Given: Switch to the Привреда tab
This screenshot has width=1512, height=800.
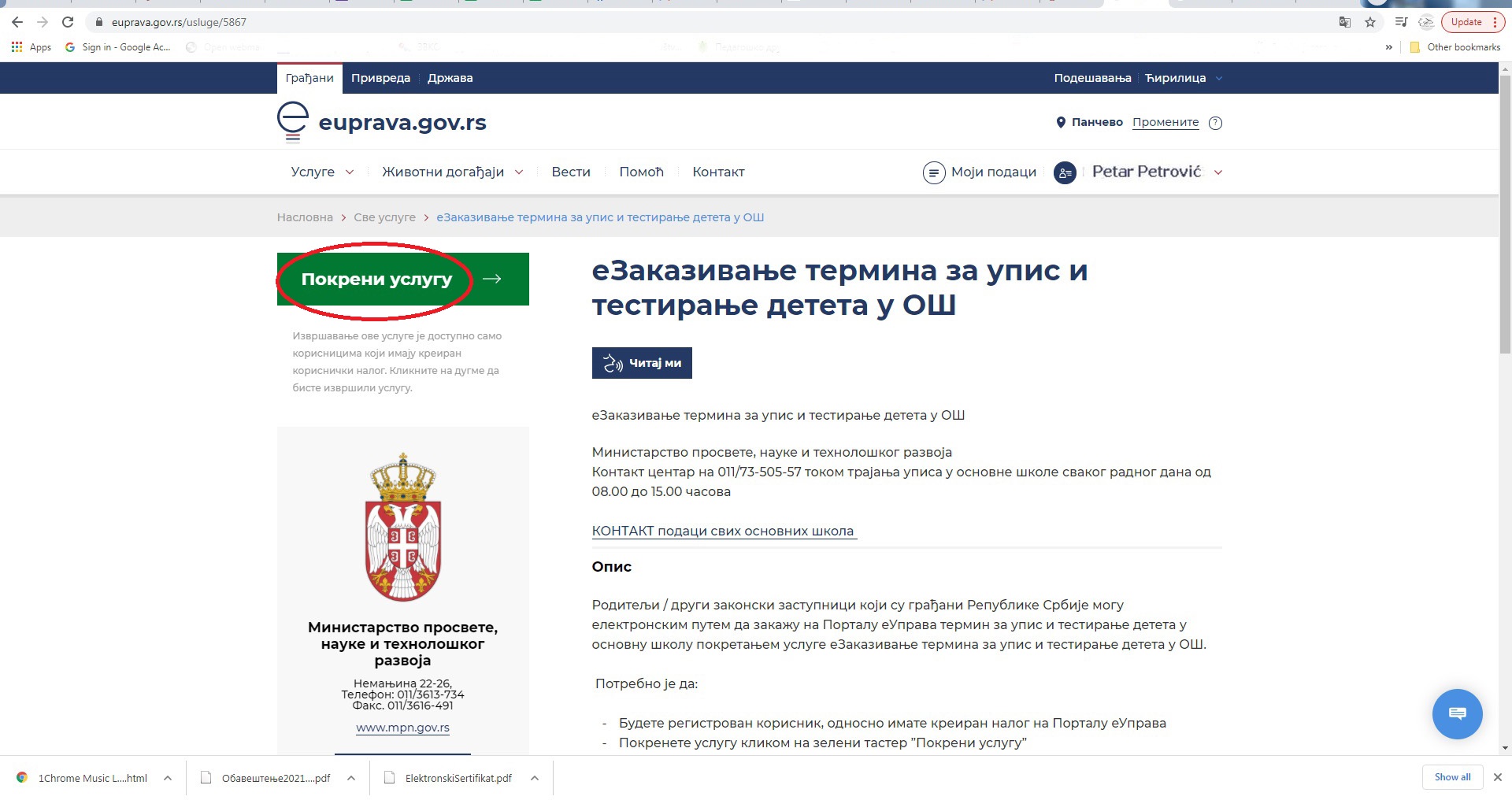Looking at the screenshot, I should [x=380, y=78].
